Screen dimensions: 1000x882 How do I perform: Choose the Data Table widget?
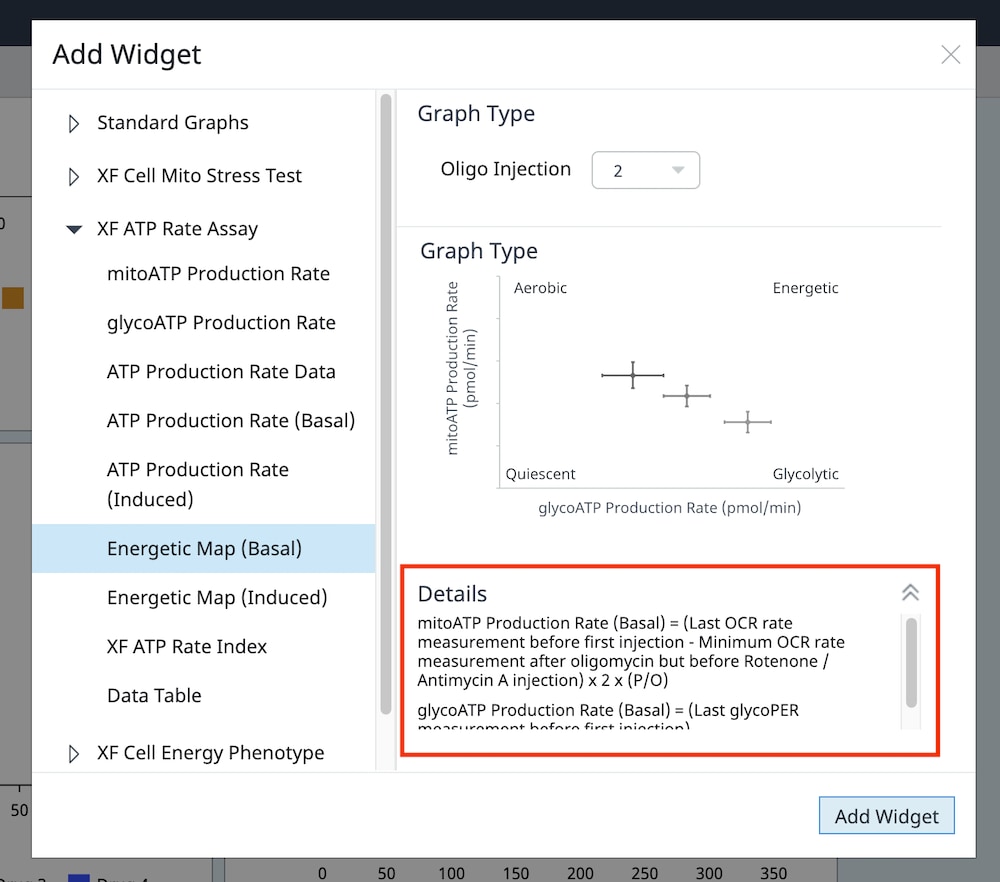pyautogui.click(x=154, y=696)
